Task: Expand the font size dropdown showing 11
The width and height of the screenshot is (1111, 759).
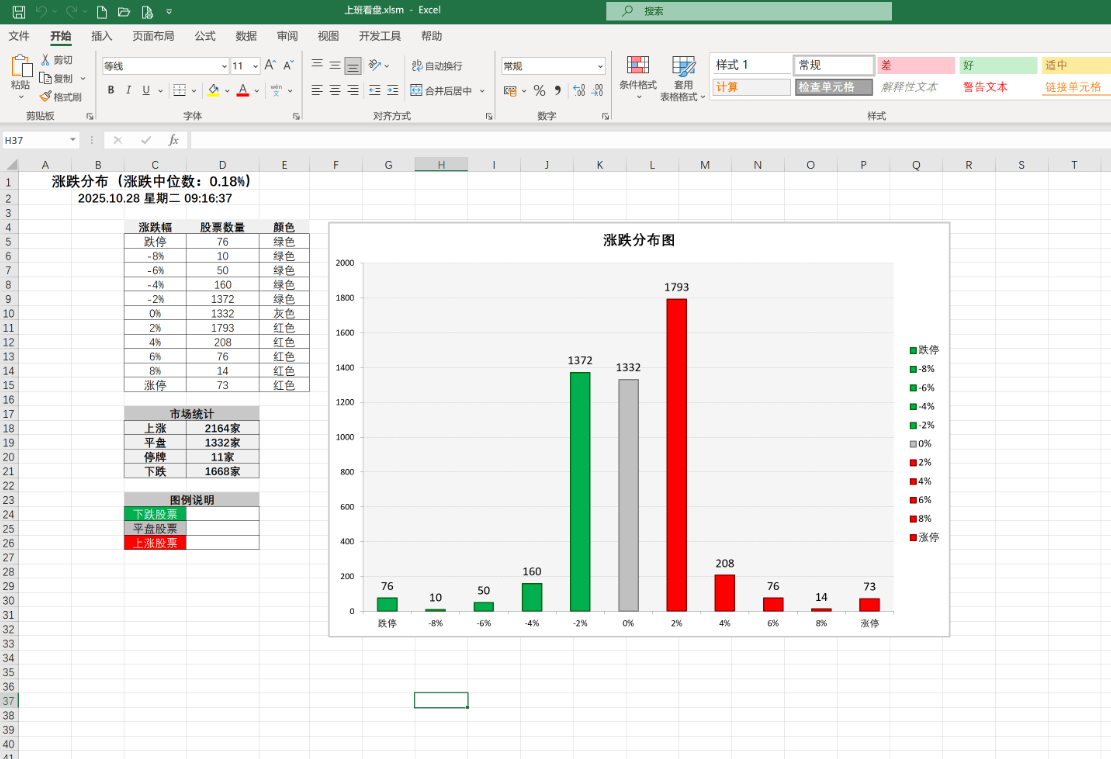Action: click(256, 66)
